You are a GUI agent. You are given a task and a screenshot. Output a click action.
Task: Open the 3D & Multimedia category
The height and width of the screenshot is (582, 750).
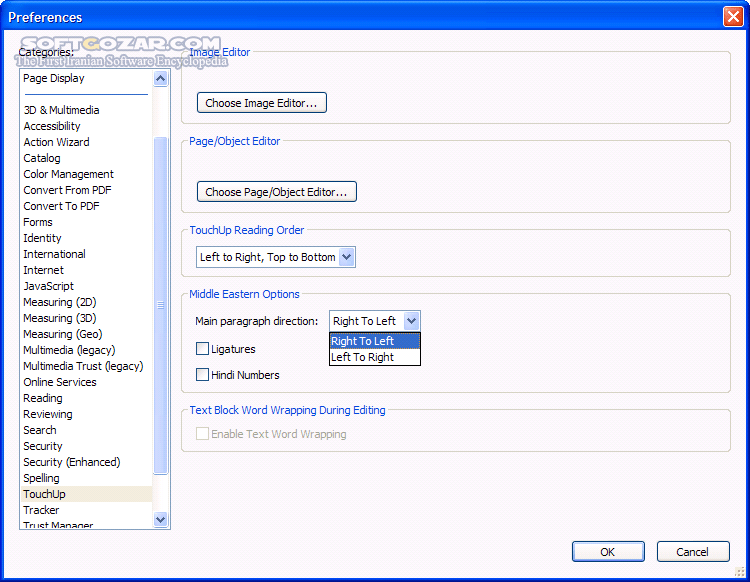click(x=62, y=110)
